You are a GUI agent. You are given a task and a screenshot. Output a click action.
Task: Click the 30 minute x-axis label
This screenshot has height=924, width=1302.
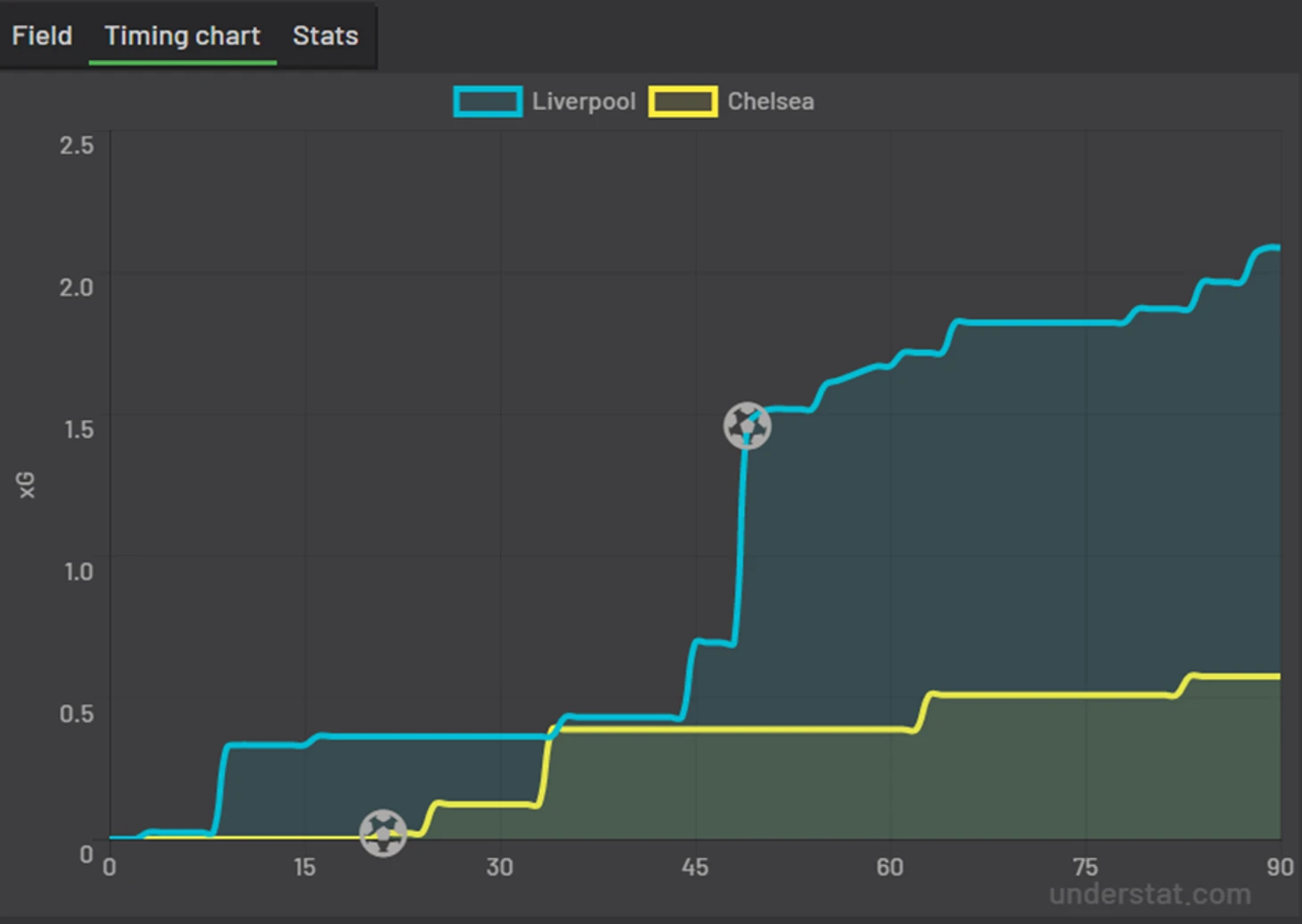499,867
